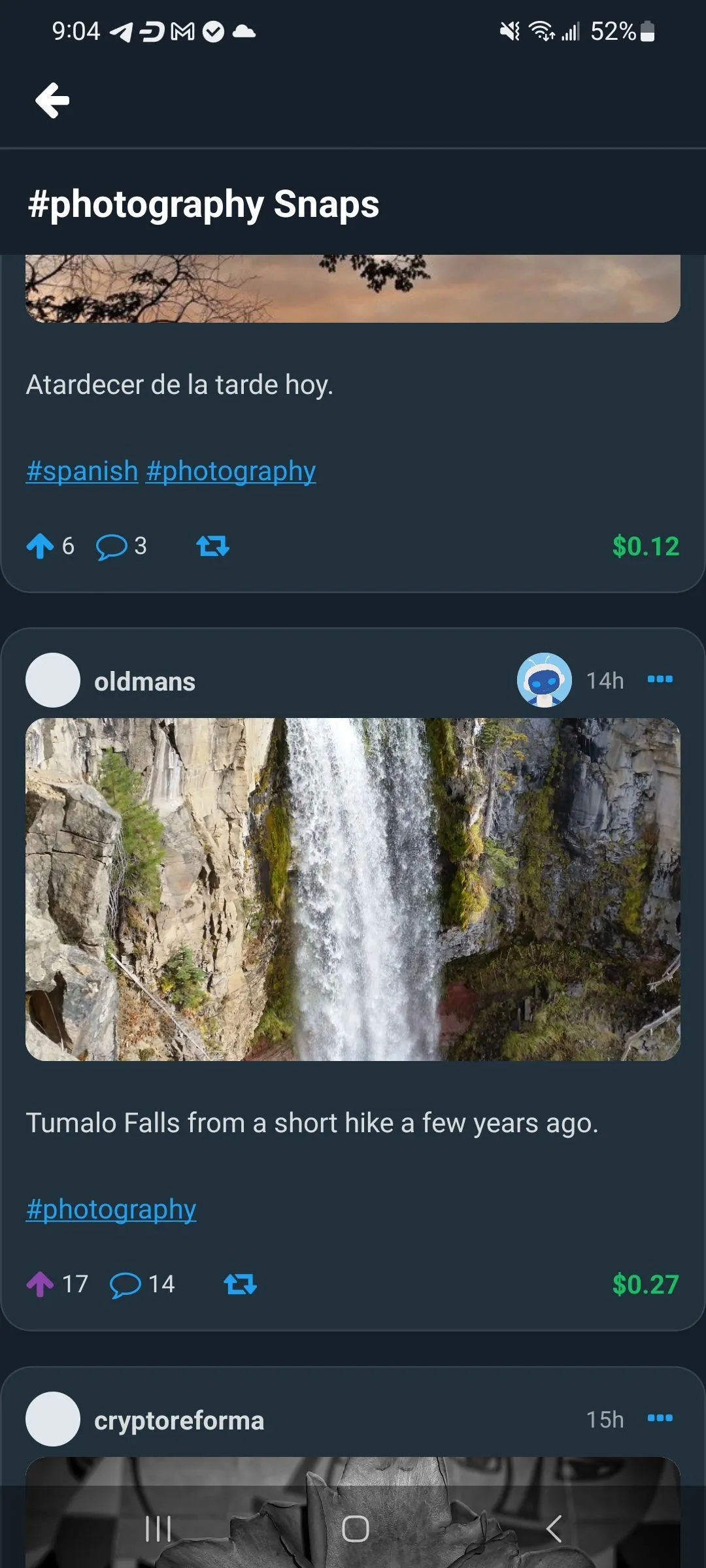Open comments on the sunset post
This screenshot has width=706, height=1568.
112,546
